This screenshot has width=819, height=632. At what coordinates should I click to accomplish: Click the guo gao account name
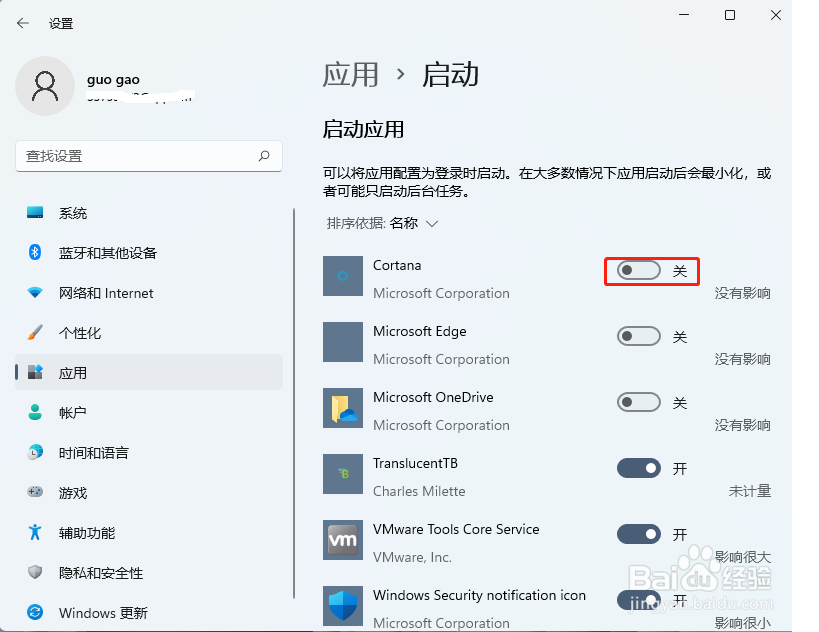[113, 80]
